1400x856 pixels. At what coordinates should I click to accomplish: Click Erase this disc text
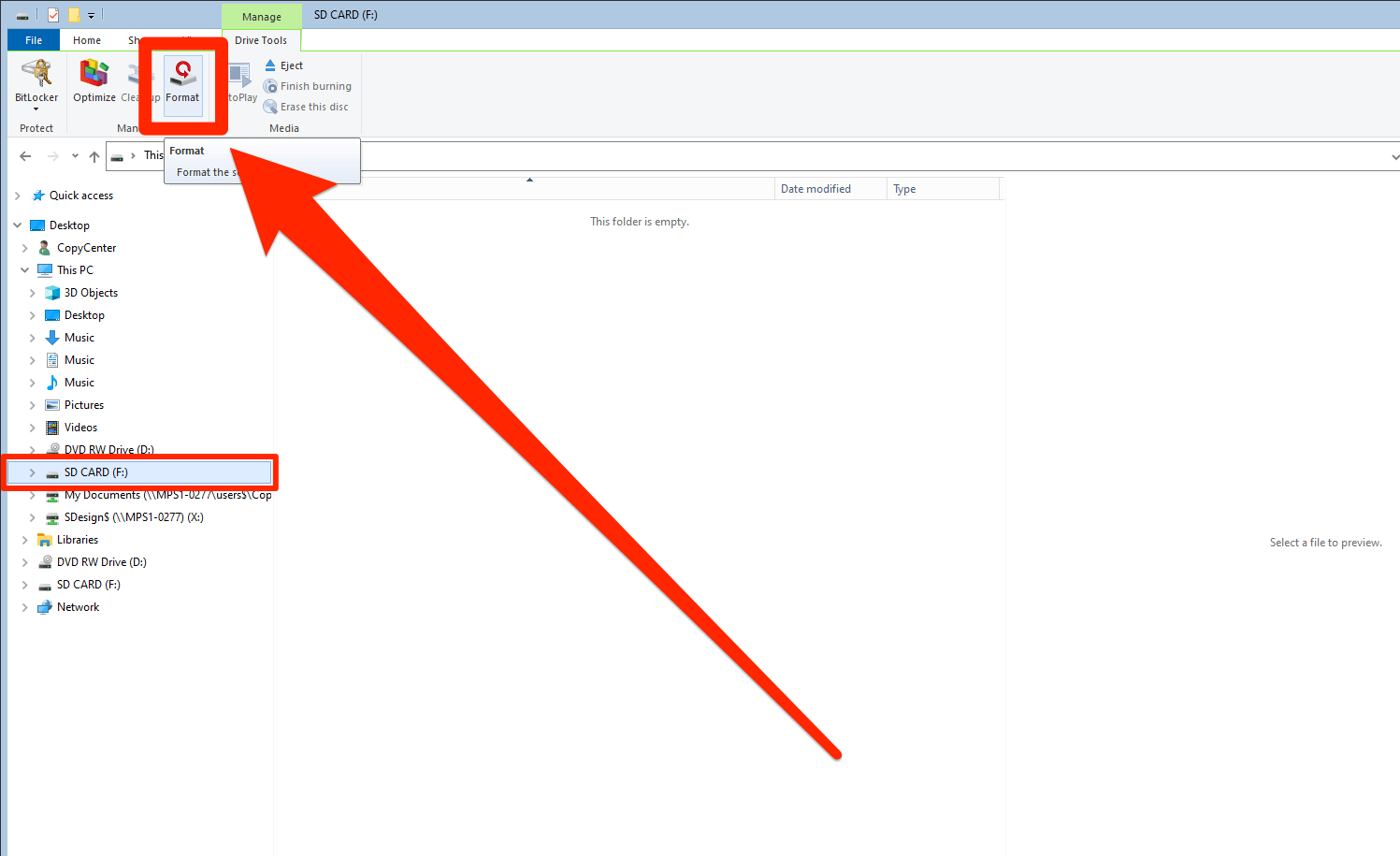[314, 107]
